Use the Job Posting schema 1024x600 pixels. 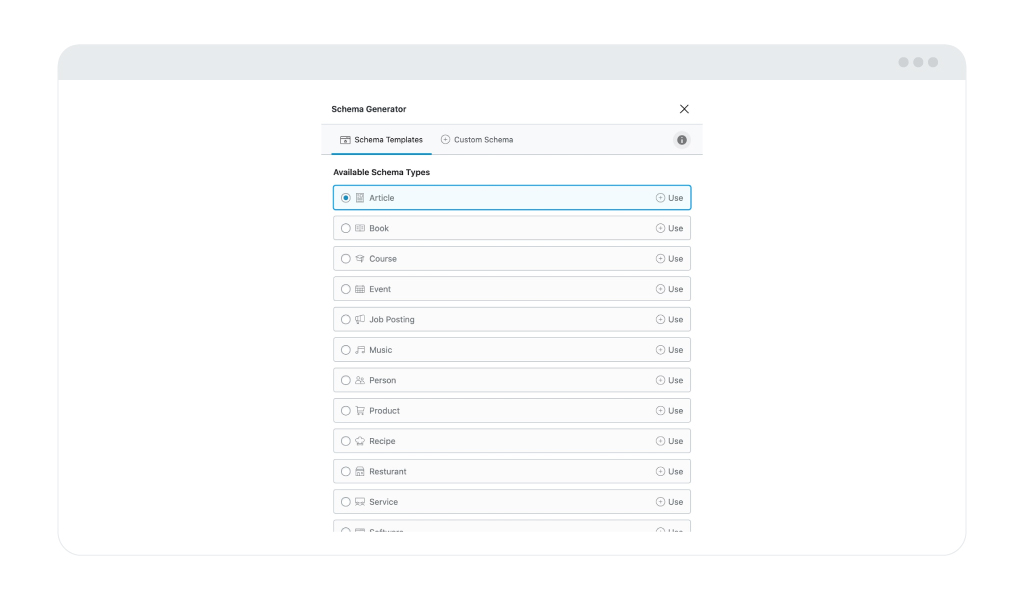(669, 319)
